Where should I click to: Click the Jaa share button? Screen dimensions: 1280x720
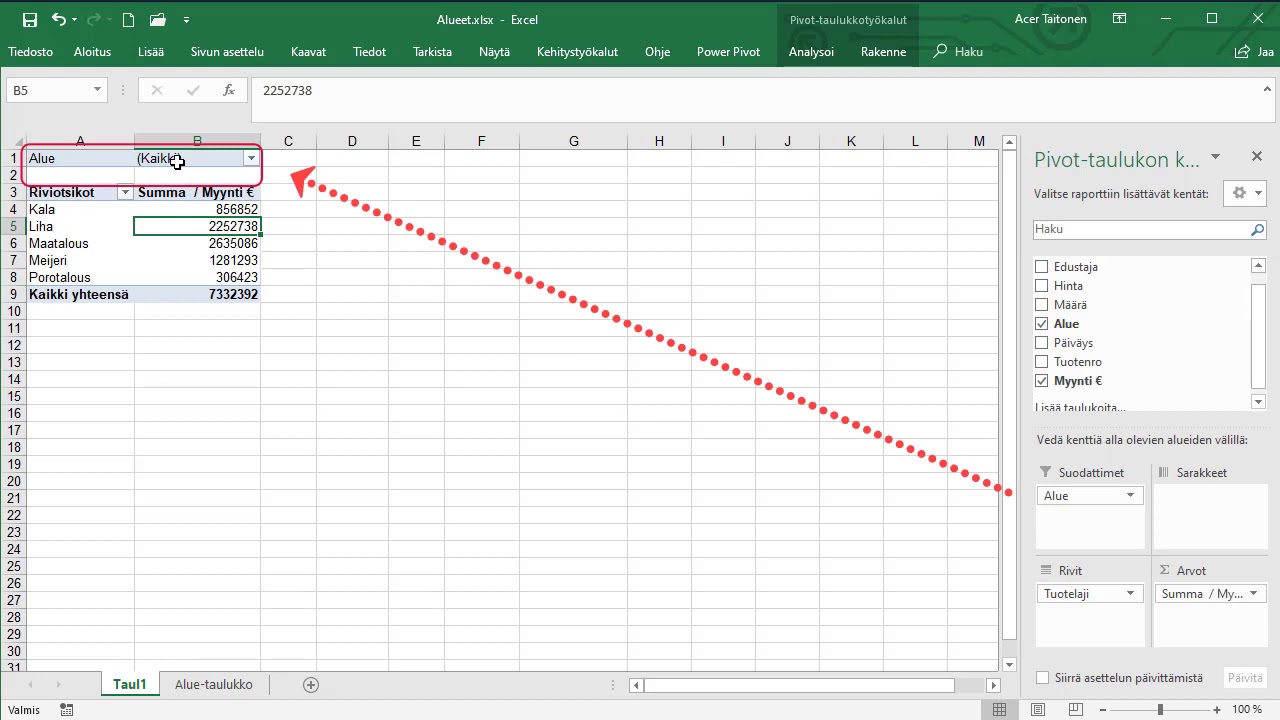click(x=1255, y=52)
